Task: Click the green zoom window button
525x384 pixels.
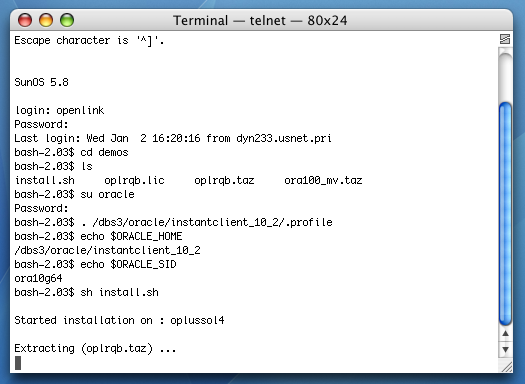Action: [67, 20]
